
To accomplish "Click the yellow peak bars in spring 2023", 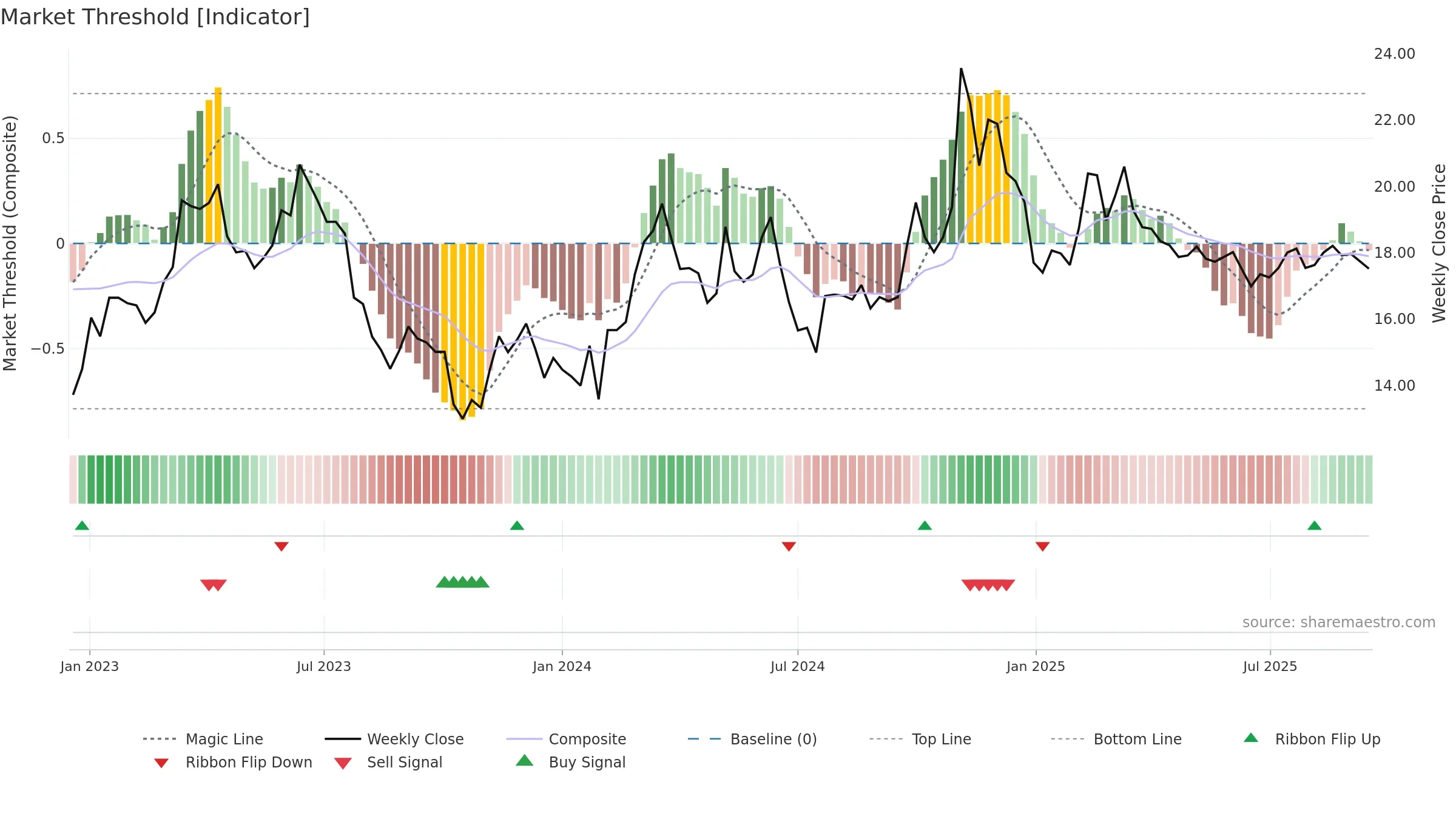I will pos(214,165).
